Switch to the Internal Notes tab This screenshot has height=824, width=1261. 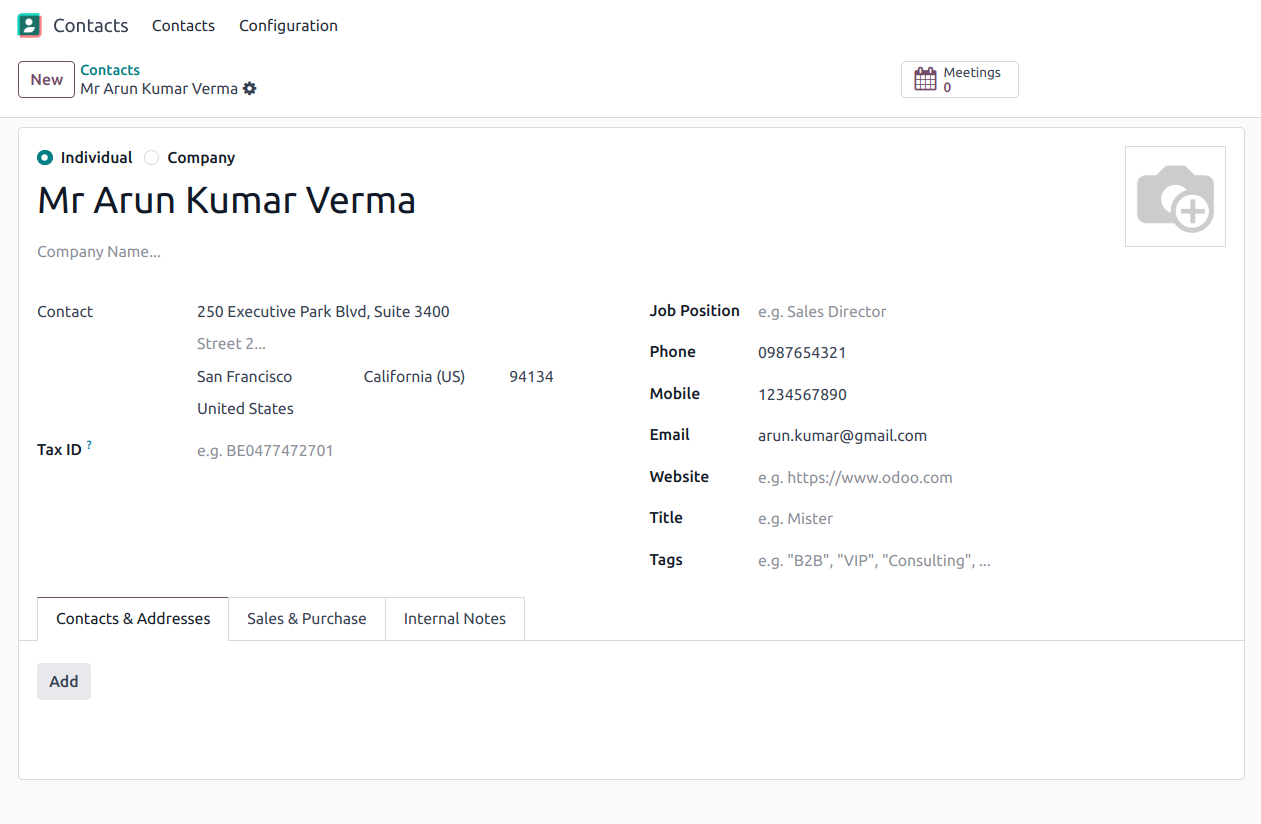click(454, 619)
